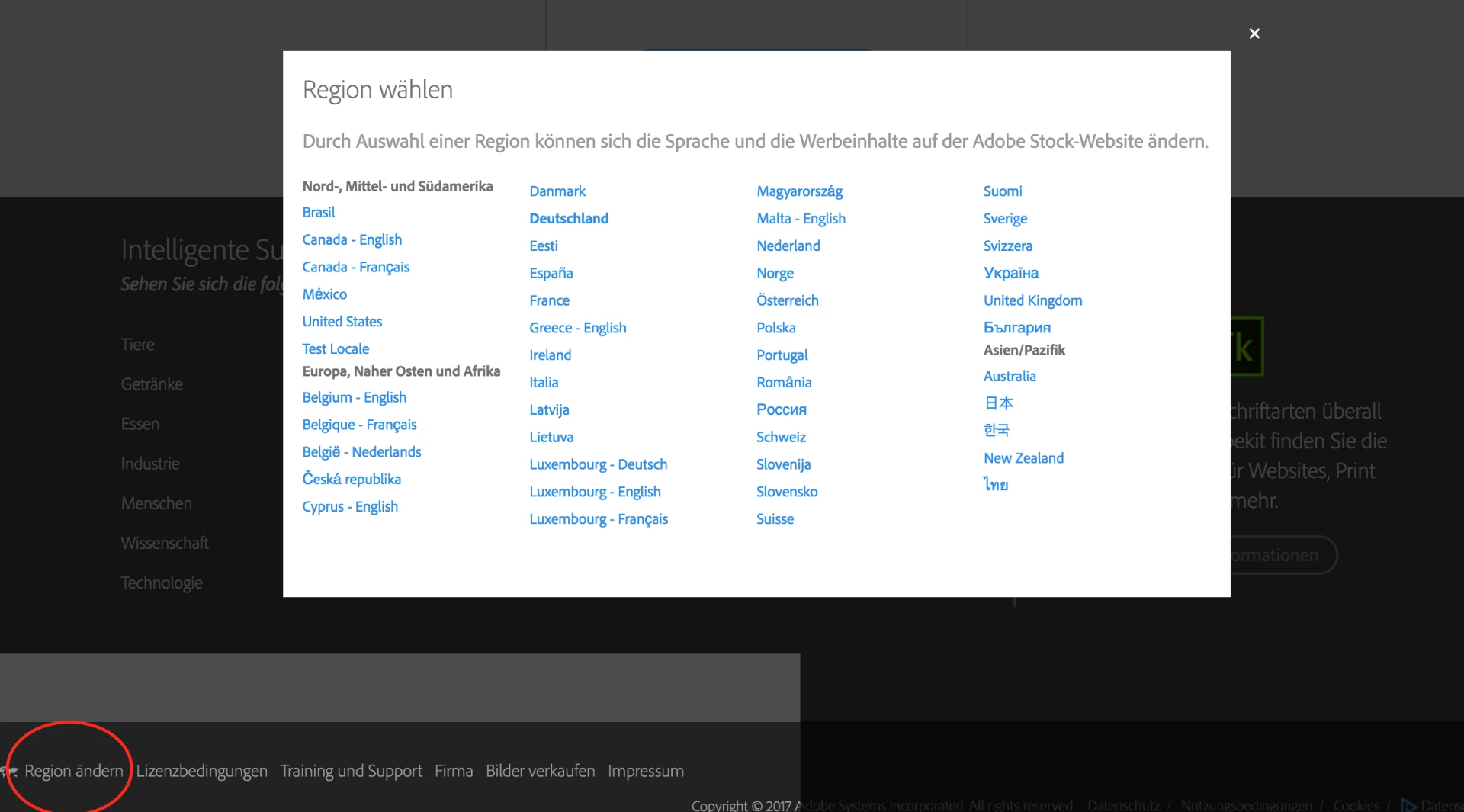This screenshot has width=1464, height=812.
Task: Select Polska region
Action: (x=776, y=328)
